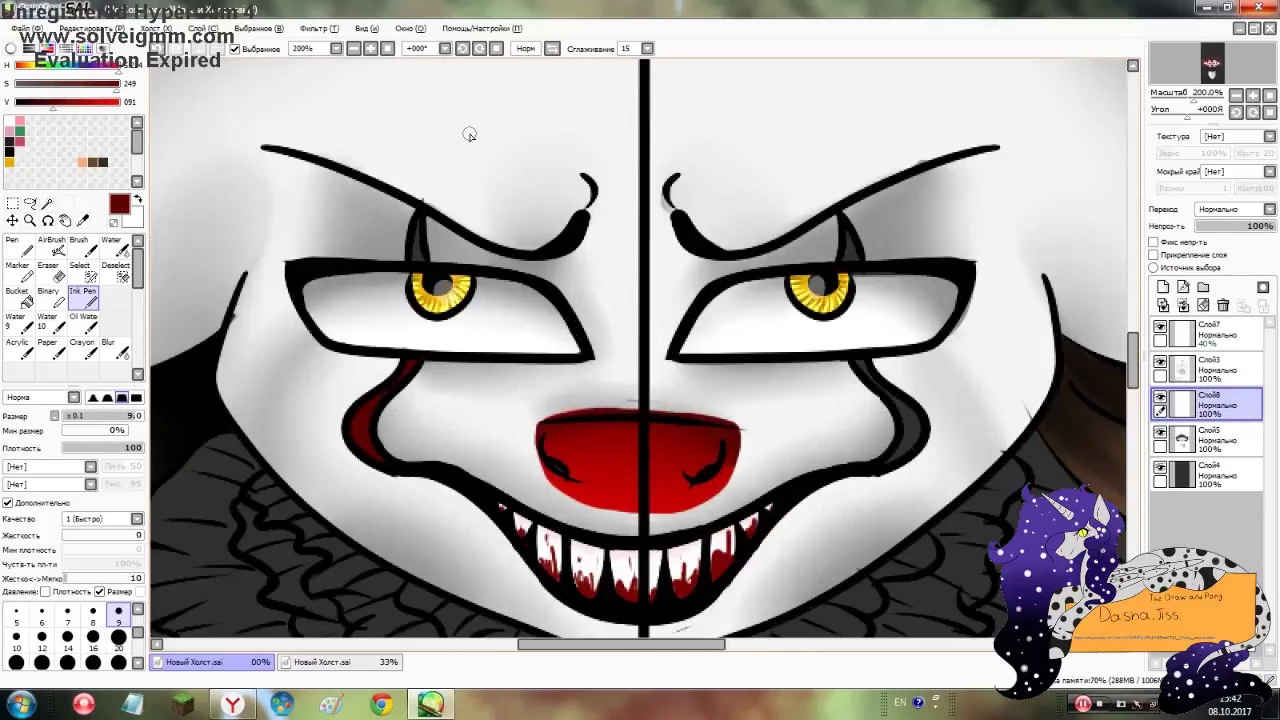This screenshot has width=1280, height=720.
Task: Open the Норма brush mode dropdown
Action: [40, 397]
